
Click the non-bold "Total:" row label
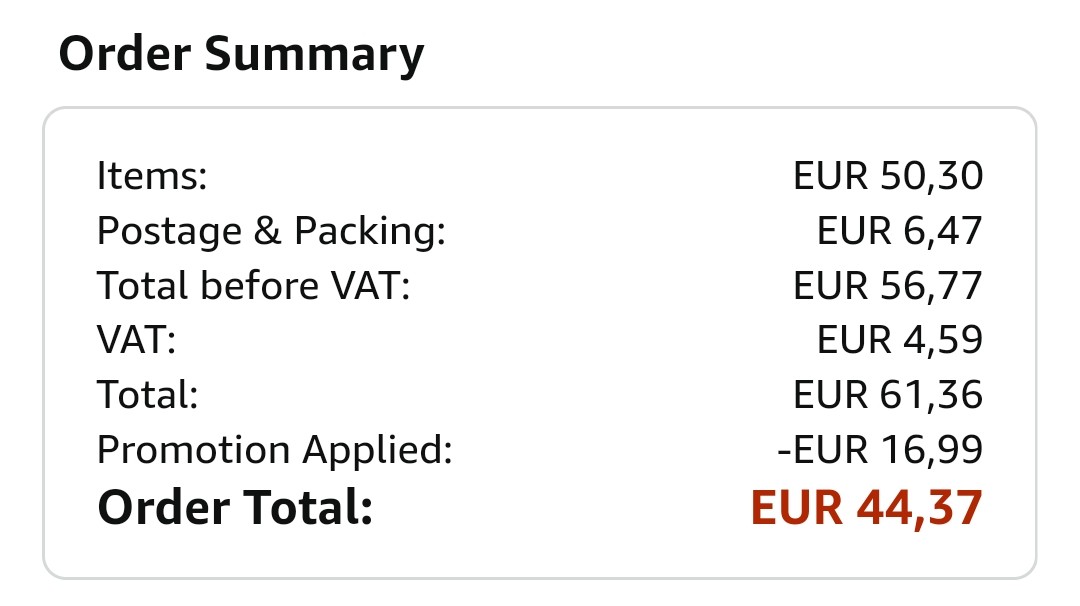[148, 395]
